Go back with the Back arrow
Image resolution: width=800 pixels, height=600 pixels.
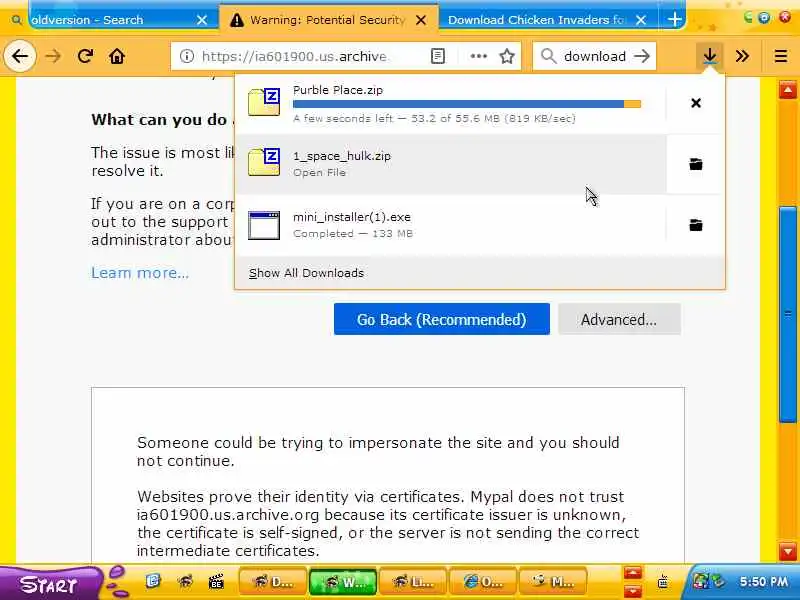coord(20,56)
